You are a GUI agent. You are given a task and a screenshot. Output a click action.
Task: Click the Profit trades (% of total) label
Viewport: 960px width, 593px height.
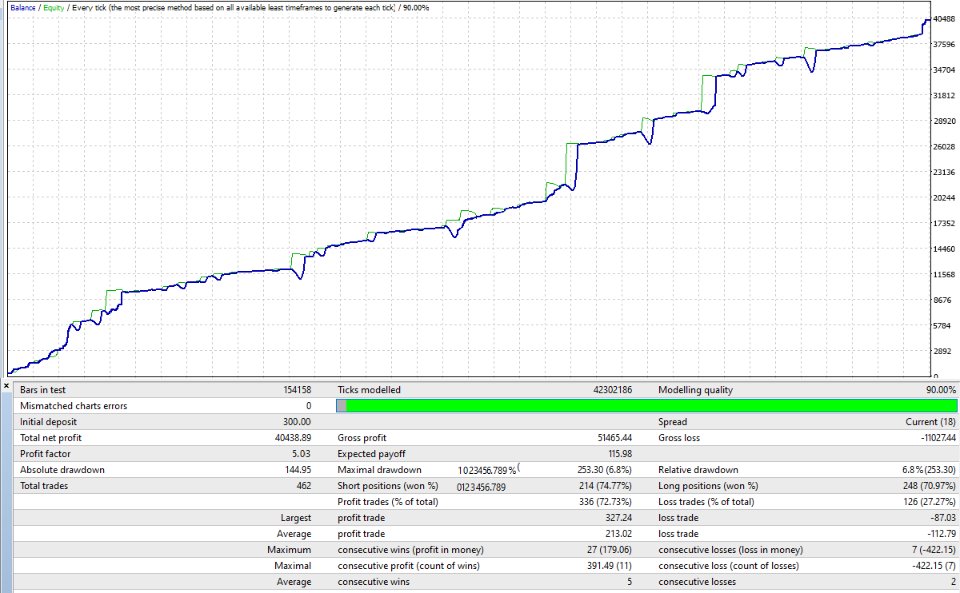pyautogui.click(x=388, y=501)
